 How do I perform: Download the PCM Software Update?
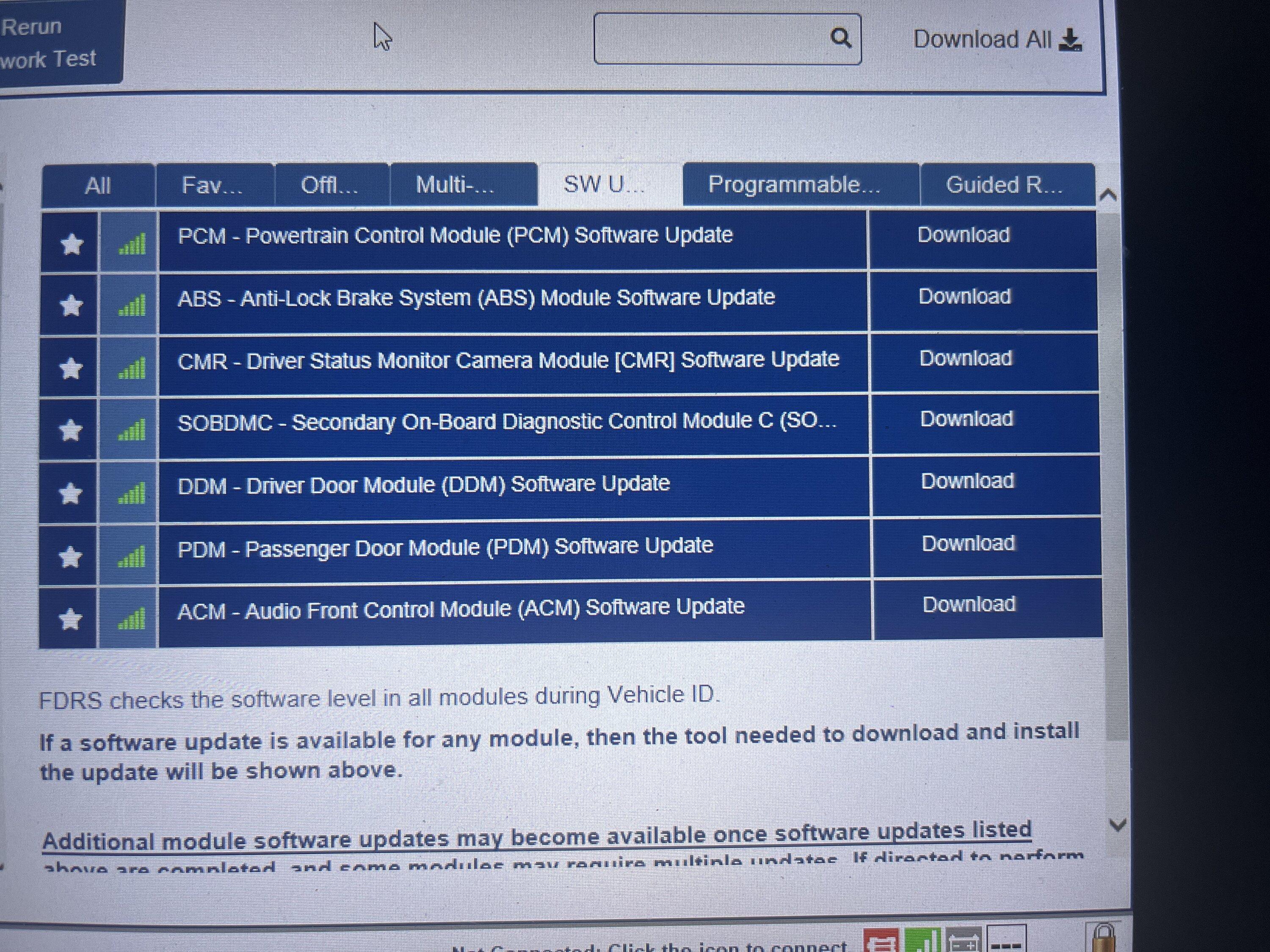[964, 235]
